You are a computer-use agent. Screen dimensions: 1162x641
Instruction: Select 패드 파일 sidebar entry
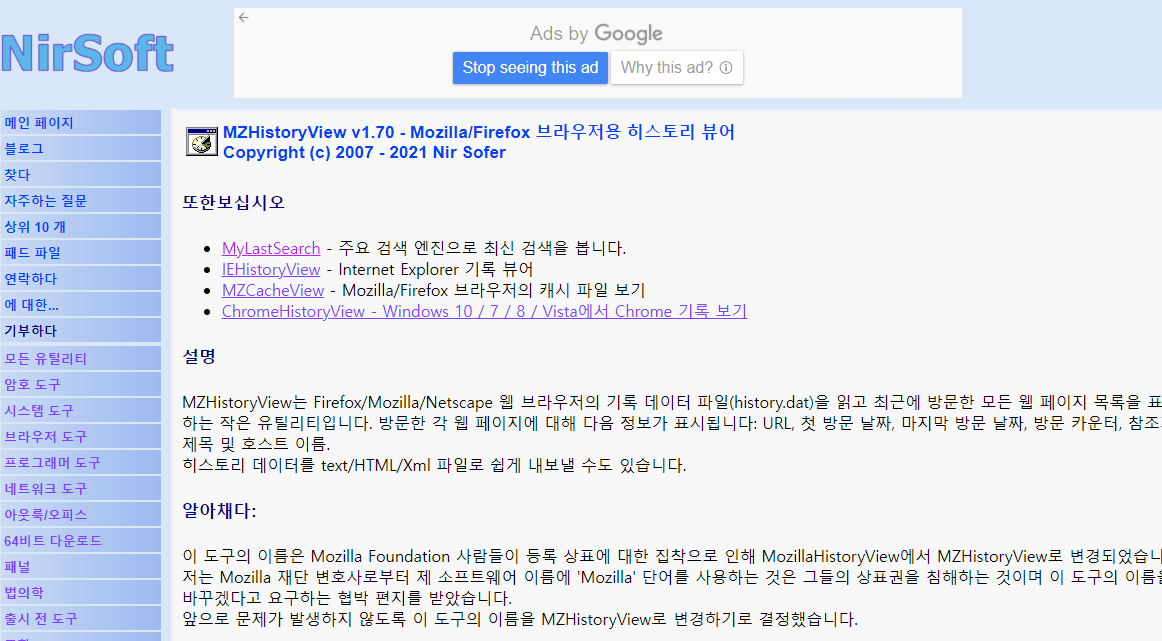click(x=80, y=252)
